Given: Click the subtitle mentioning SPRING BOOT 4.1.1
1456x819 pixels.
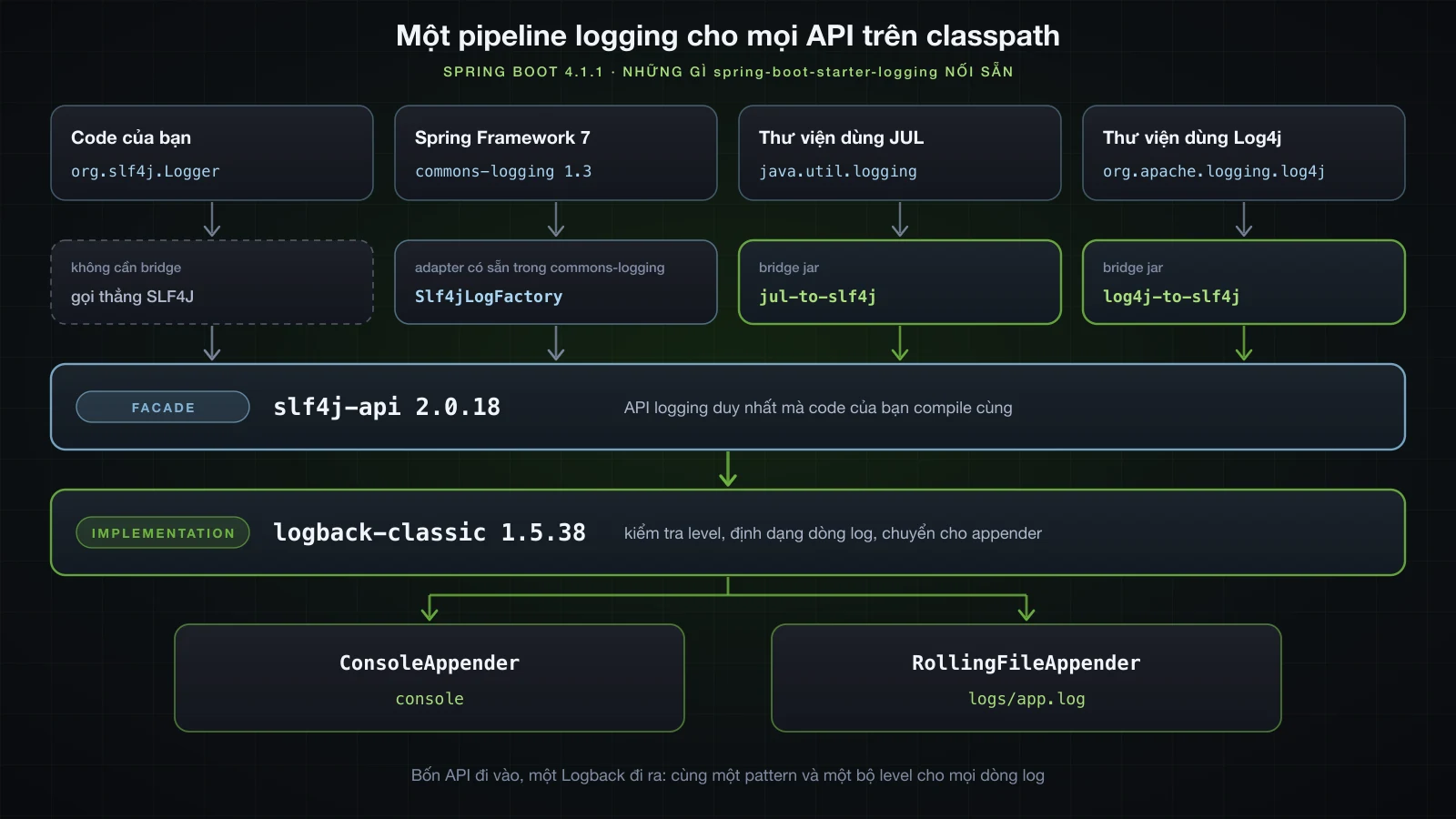Looking at the screenshot, I should click(x=728, y=72).
